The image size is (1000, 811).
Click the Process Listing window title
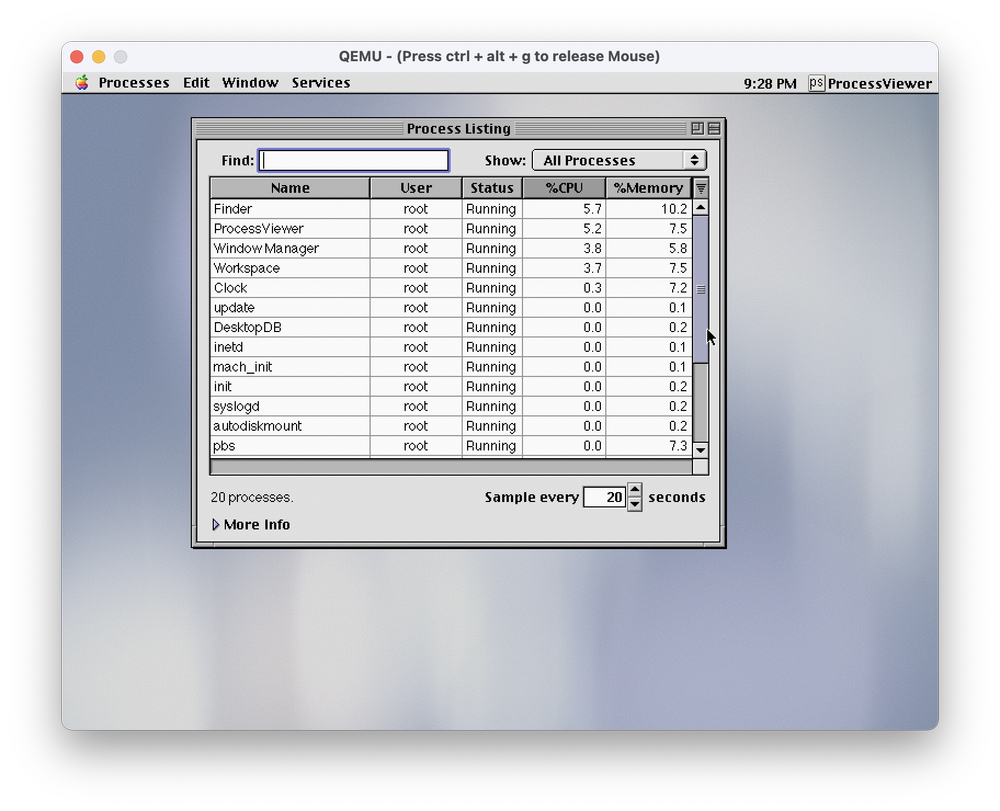(x=459, y=129)
